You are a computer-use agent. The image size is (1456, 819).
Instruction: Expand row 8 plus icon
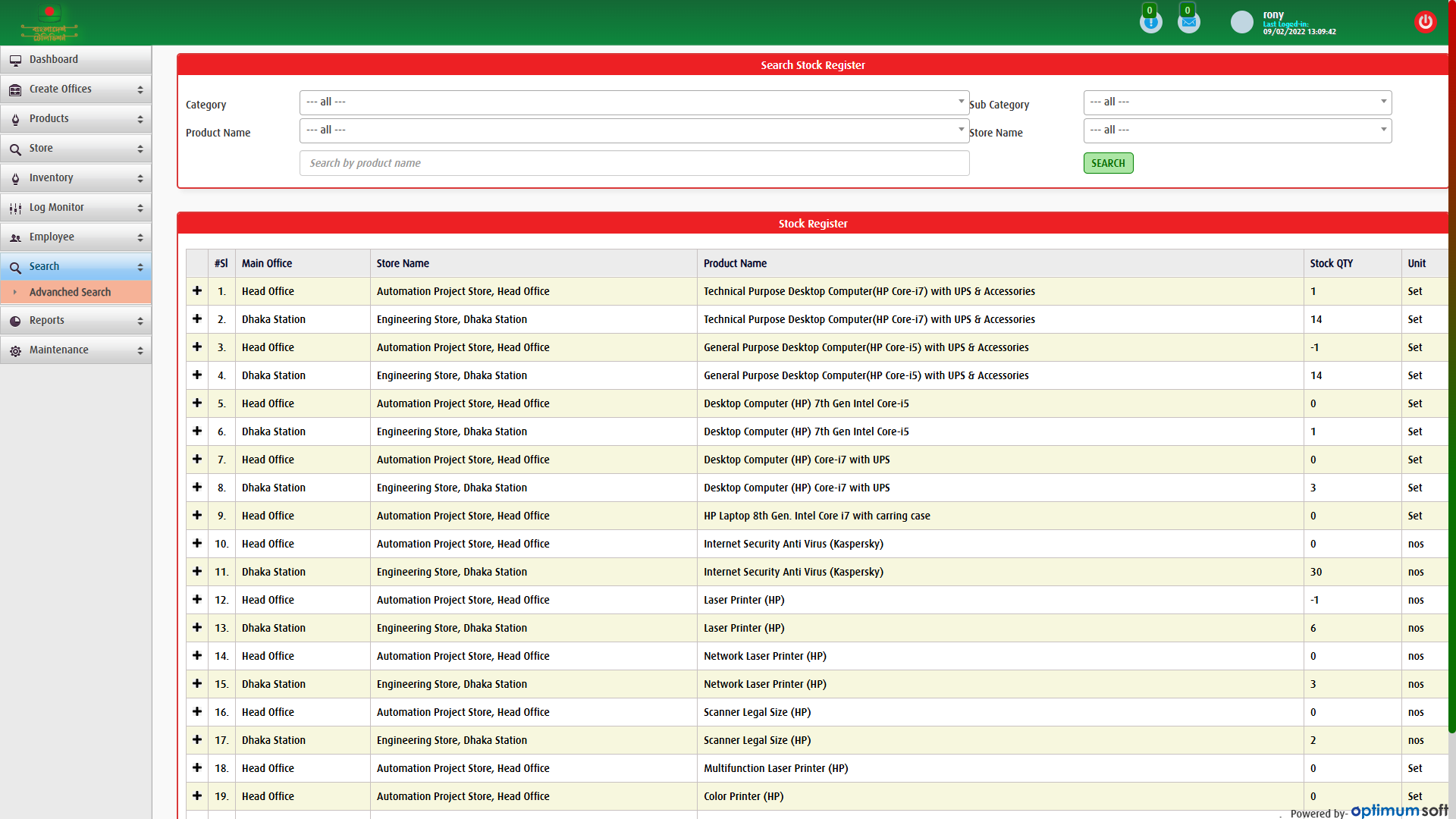[197, 487]
